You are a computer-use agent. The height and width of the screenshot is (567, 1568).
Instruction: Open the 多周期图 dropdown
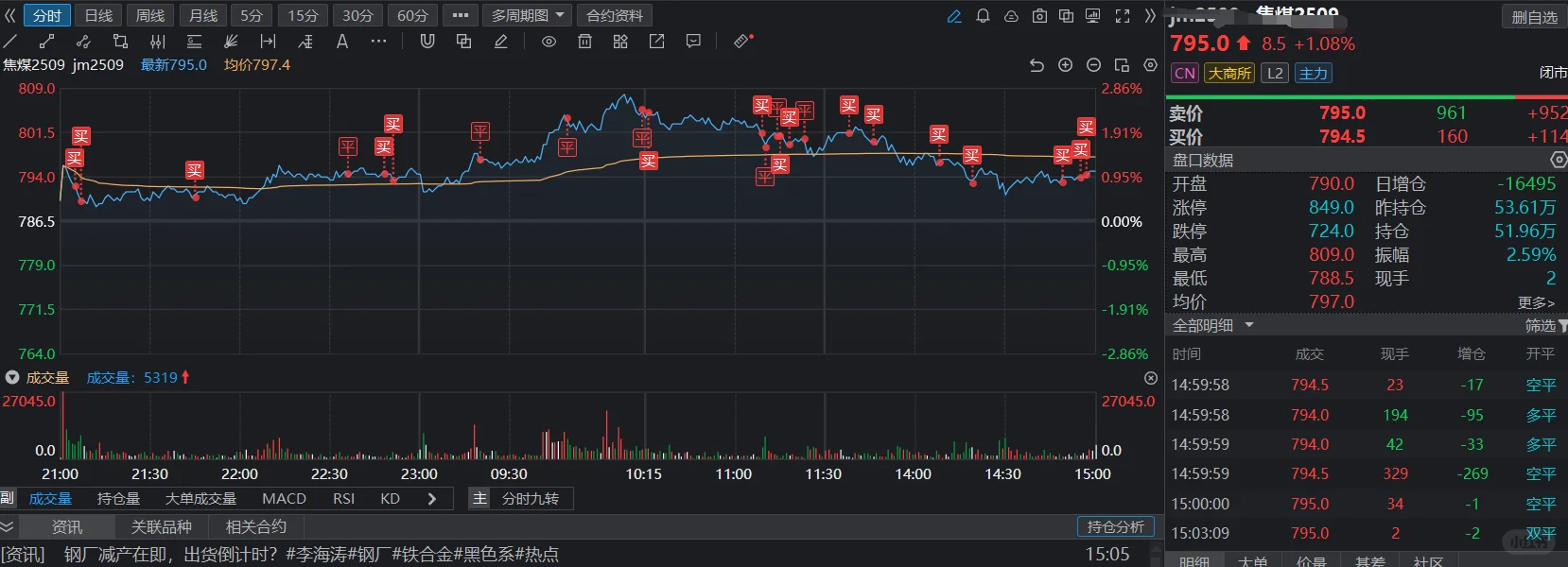pos(528,16)
